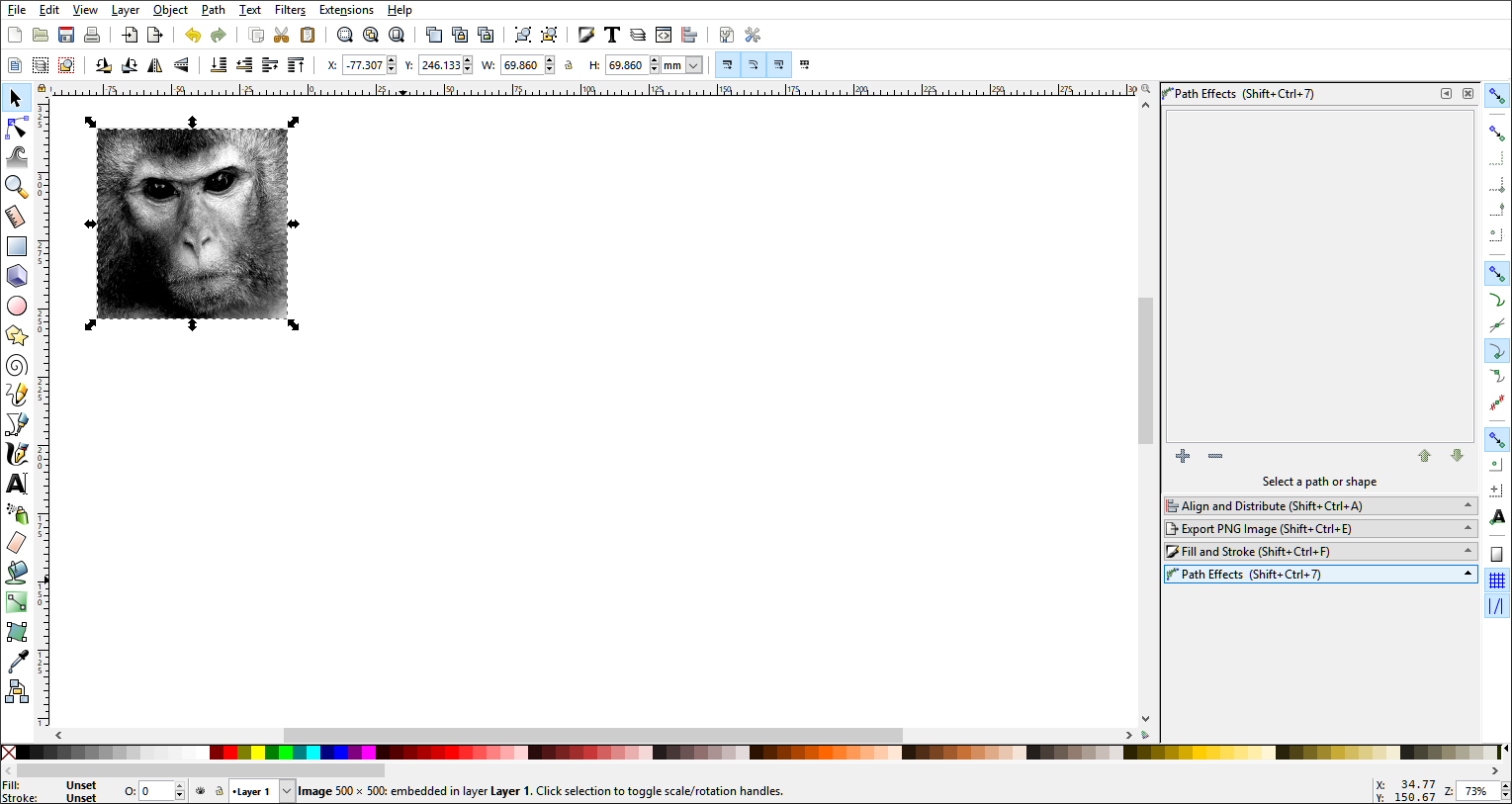This screenshot has width=1512, height=804.
Task: Click the Save document icon
Action: pos(66,35)
